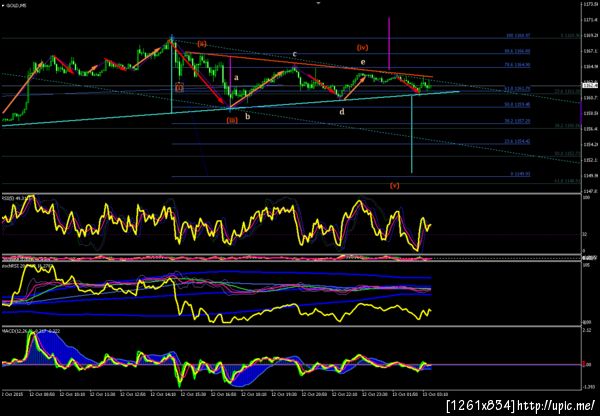
Task: Click the 50.0 Fibonacci level label
Action: pos(518,104)
